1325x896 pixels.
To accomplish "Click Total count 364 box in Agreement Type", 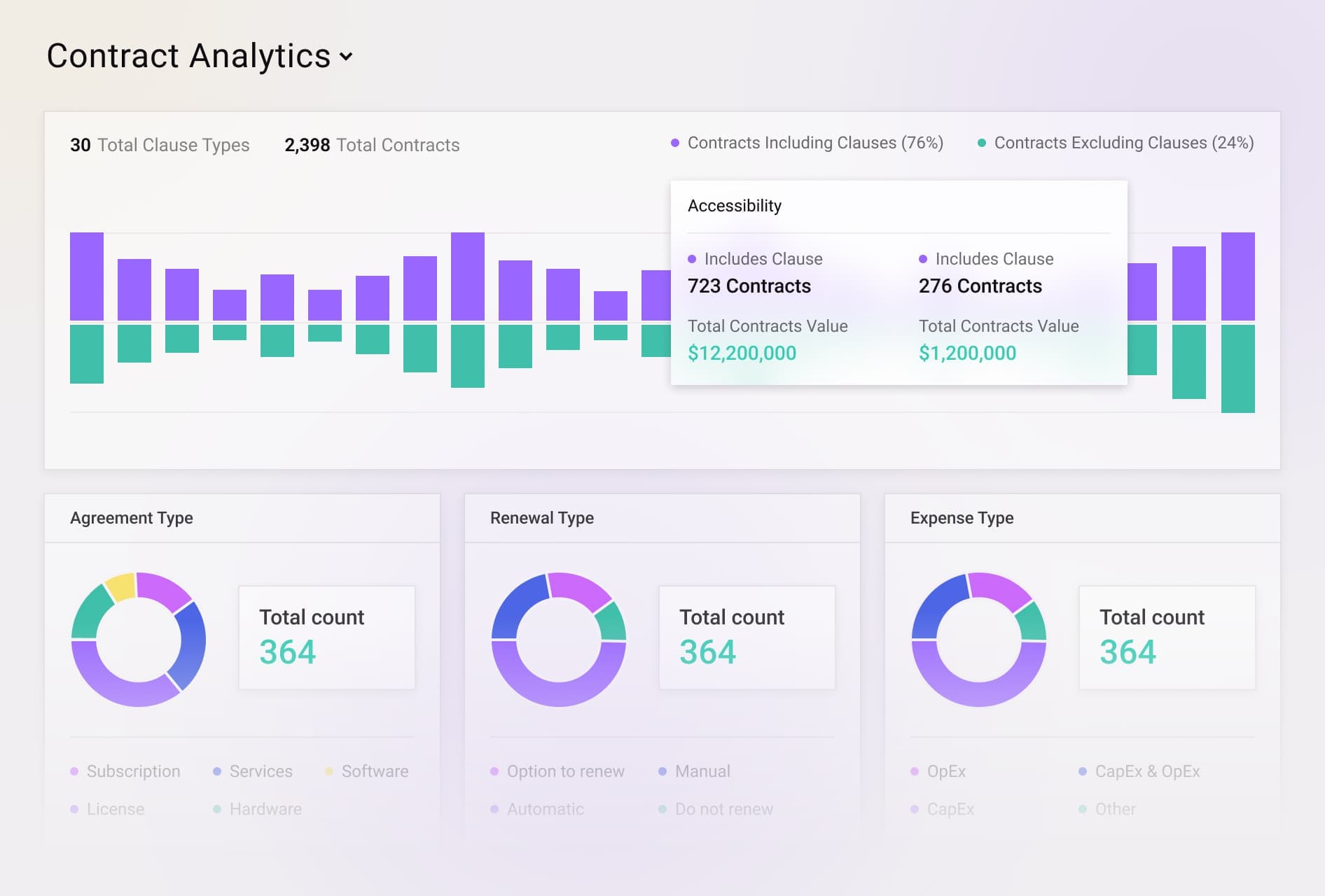I will pos(327,638).
